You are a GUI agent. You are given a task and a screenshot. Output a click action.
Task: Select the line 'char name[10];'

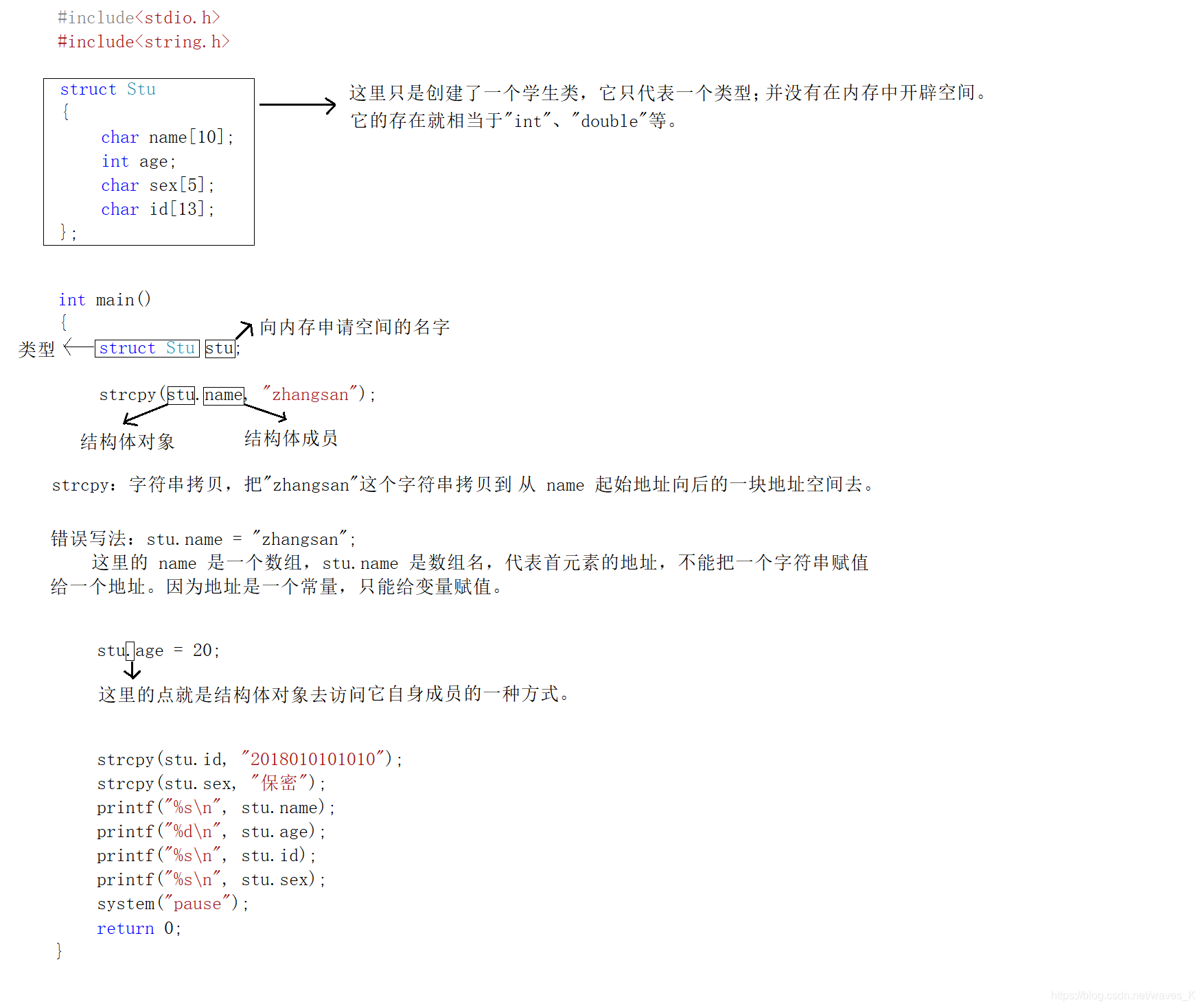click(x=167, y=137)
